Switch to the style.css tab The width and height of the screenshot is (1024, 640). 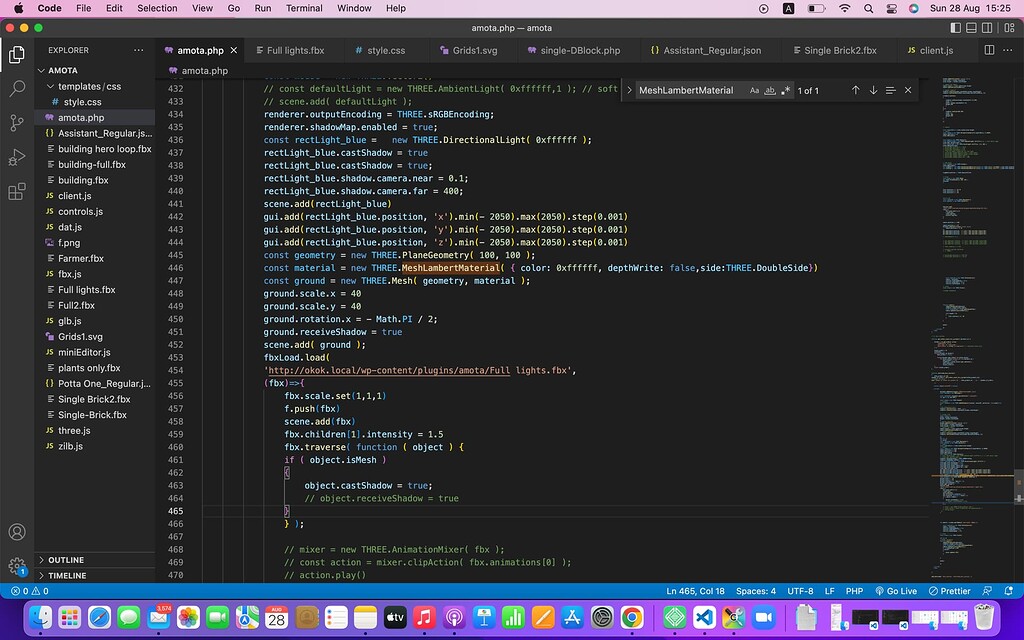[x=385, y=50]
